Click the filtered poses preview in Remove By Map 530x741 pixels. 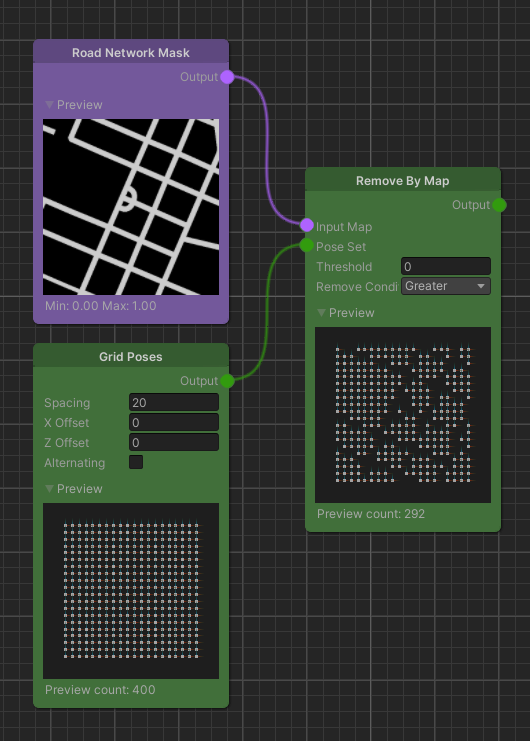point(403,414)
